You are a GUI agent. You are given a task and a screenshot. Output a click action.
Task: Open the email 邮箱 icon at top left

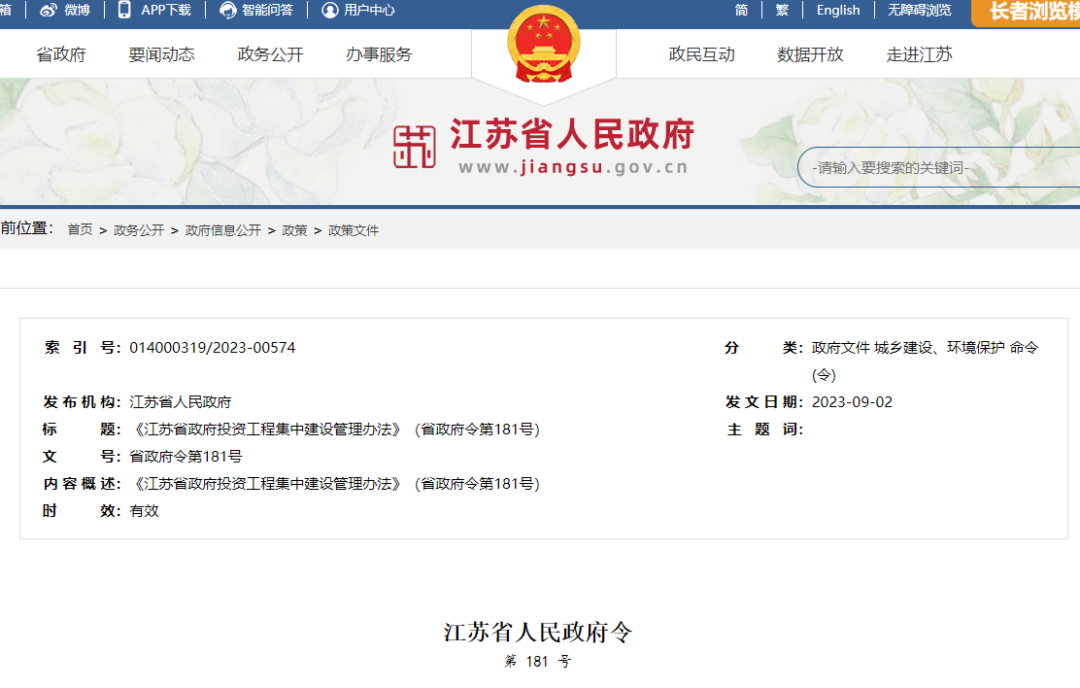click(x=5, y=11)
